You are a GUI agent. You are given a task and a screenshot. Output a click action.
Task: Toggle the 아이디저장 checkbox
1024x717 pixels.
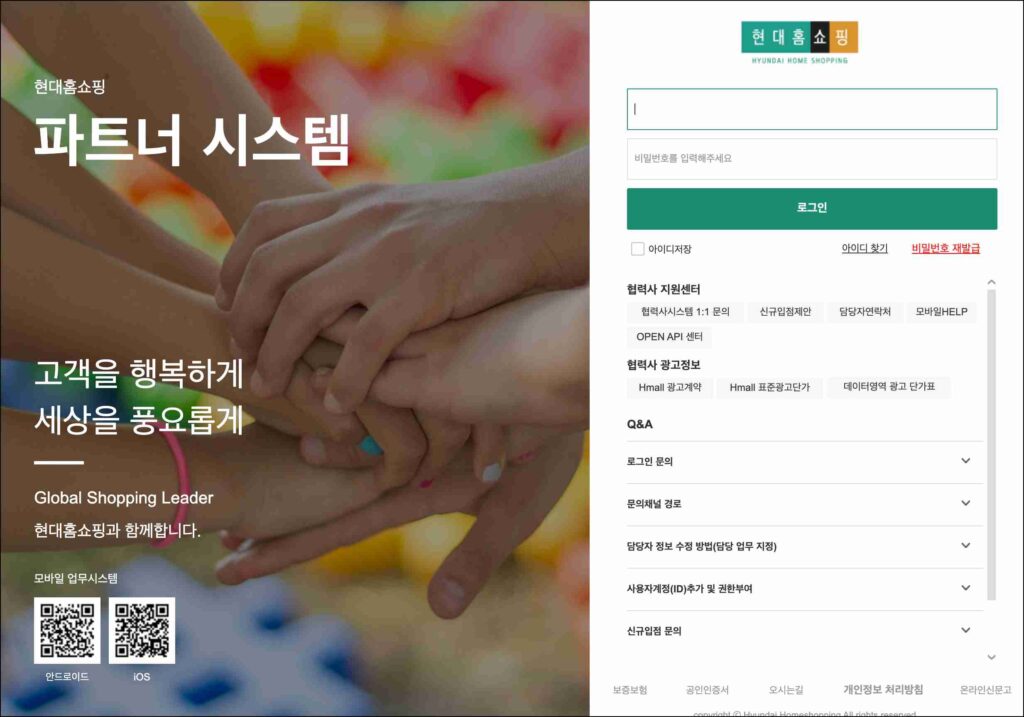(x=637, y=249)
